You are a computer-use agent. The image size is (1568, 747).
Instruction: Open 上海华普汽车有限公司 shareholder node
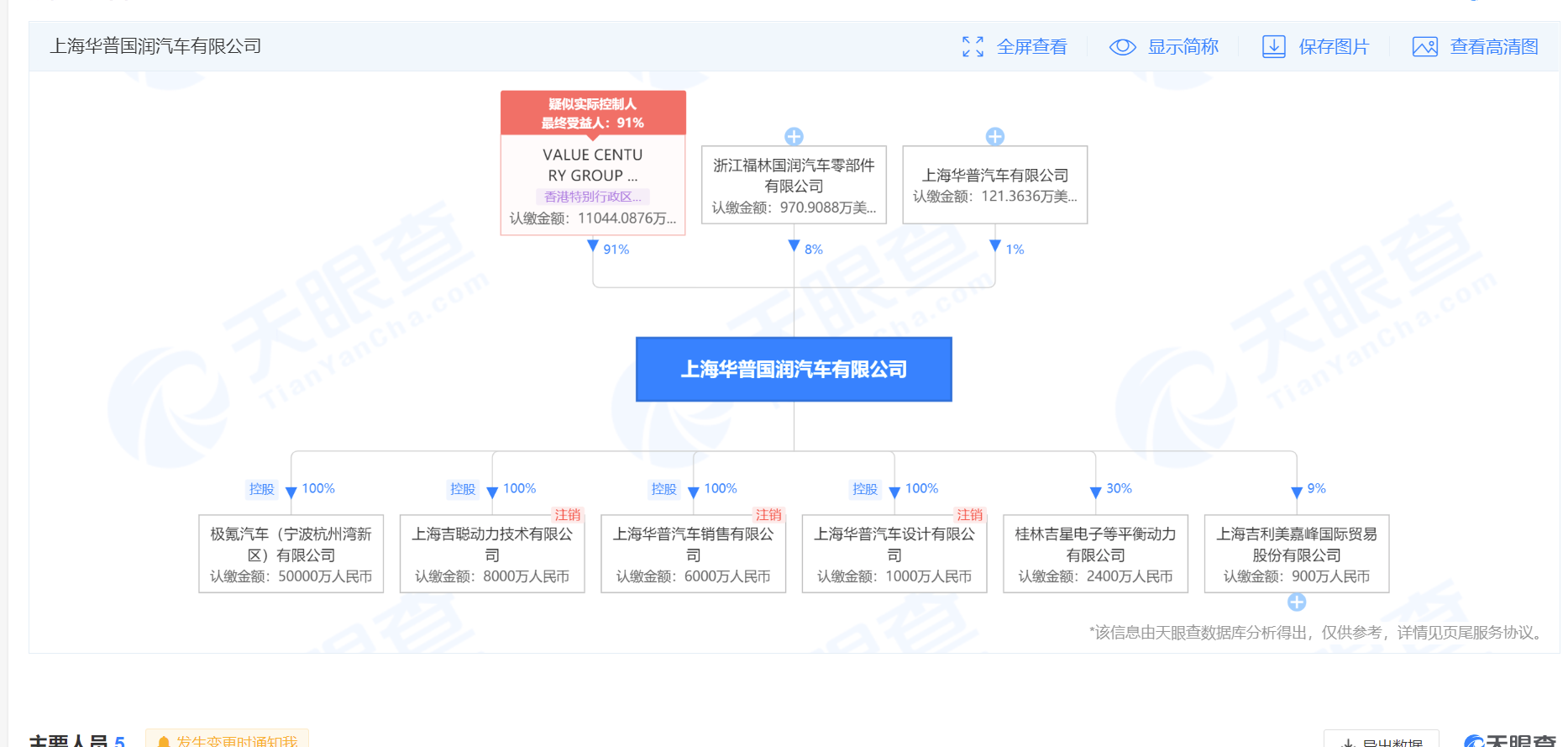995,185
